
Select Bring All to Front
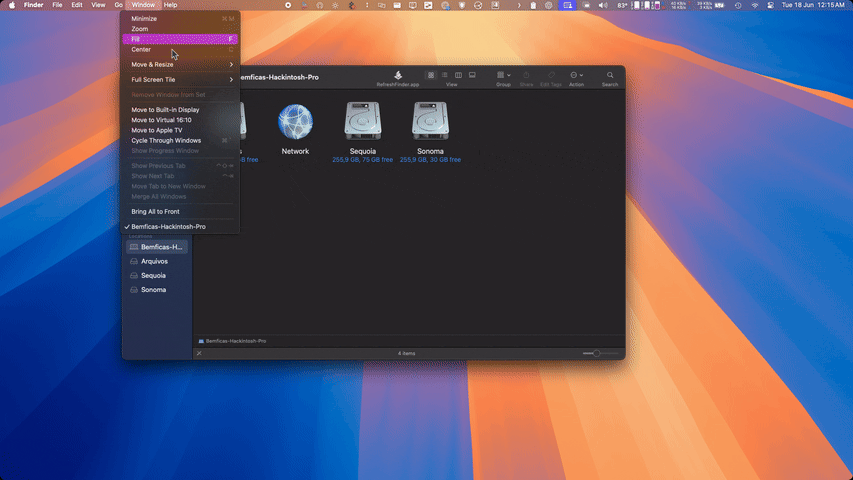point(180,212)
